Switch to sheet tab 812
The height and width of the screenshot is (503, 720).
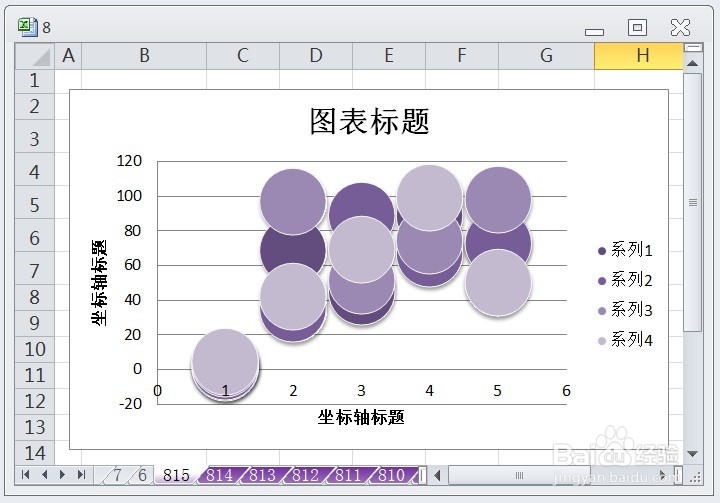pyautogui.click(x=305, y=475)
